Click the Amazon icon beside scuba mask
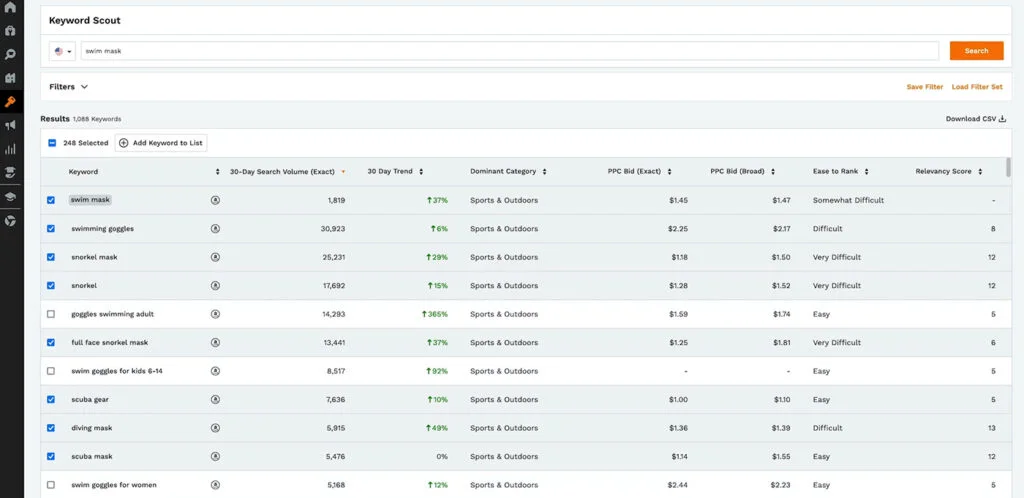 pos(216,456)
